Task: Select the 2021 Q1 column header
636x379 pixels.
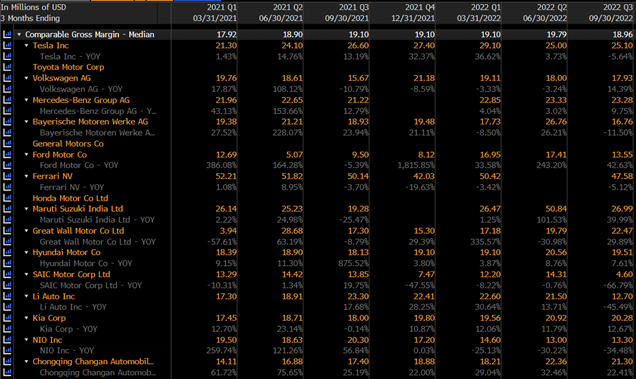Action: tap(215, 13)
